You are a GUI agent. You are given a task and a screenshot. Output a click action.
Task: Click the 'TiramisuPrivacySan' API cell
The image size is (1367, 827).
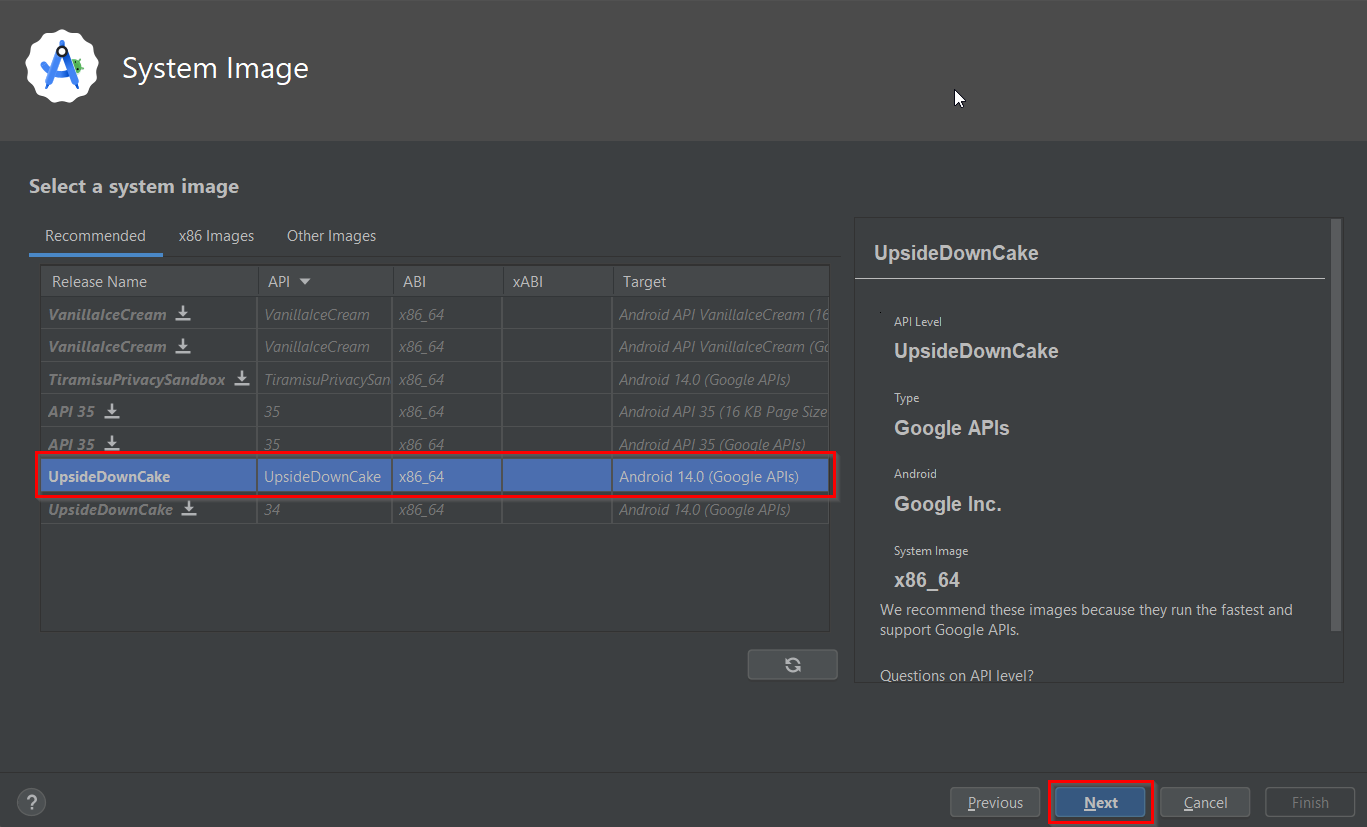click(x=325, y=379)
